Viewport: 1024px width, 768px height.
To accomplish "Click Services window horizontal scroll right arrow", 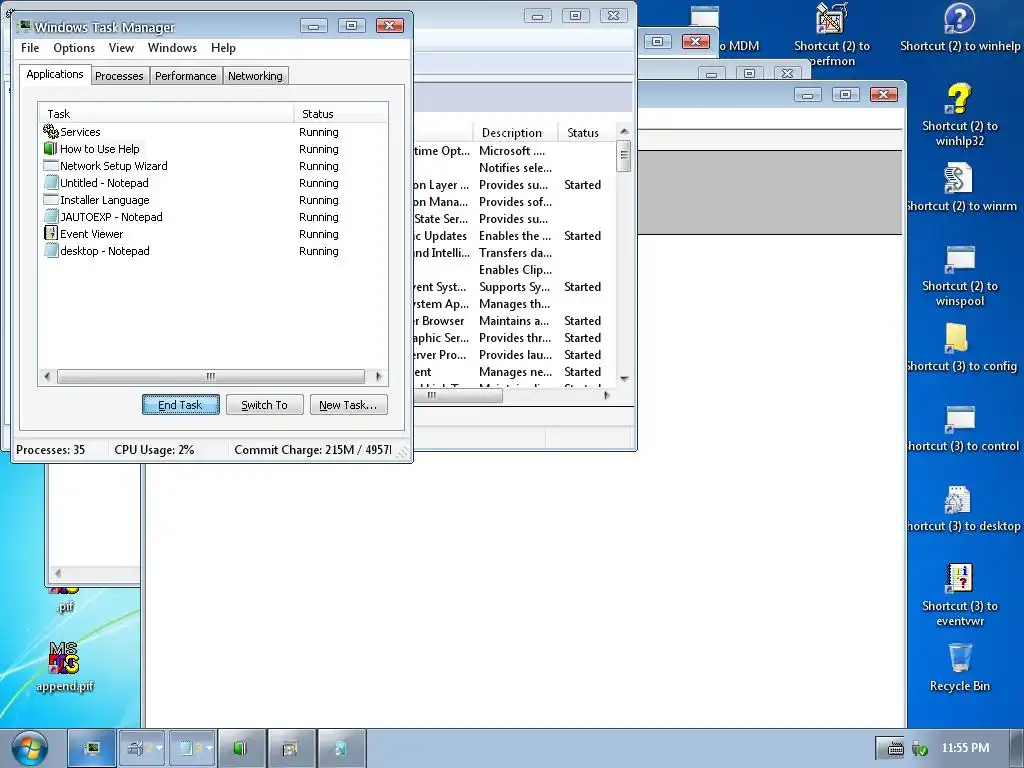I will tap(607, 395).
